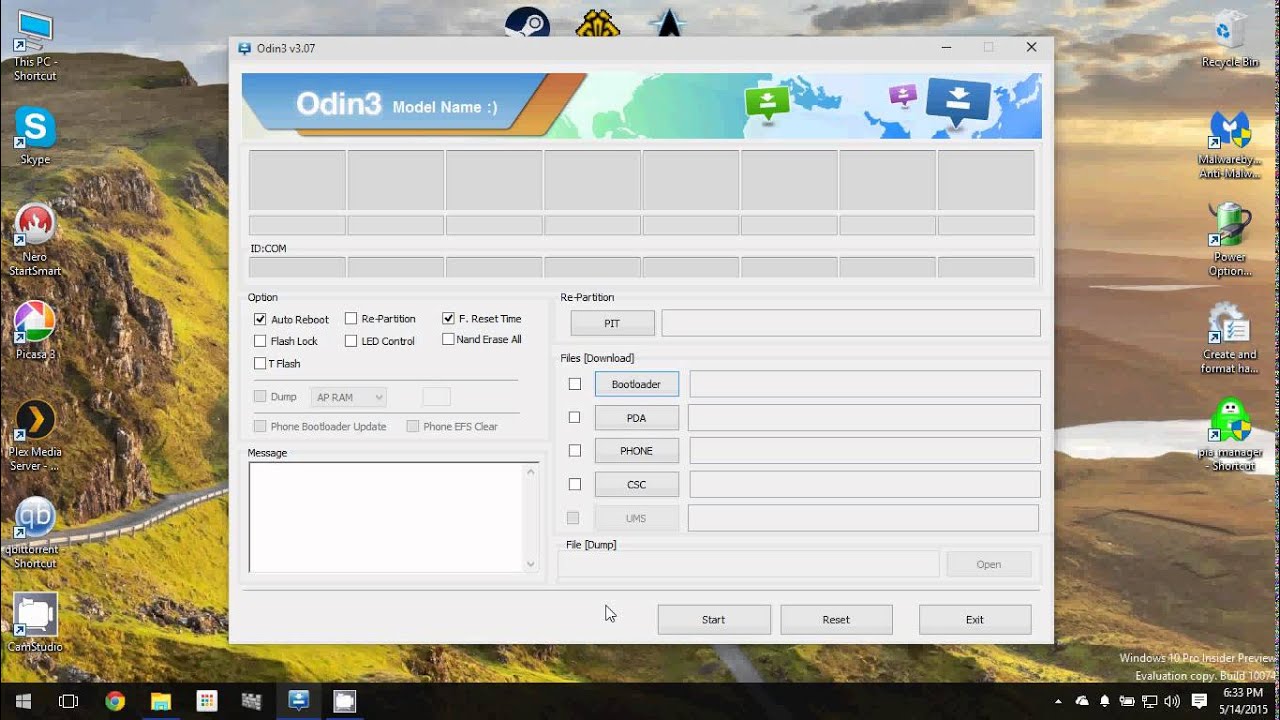Click the Start button in Odin3
Image resolution: width=1280 pixels, height=720 pixels.
click(x=714, y=619)
